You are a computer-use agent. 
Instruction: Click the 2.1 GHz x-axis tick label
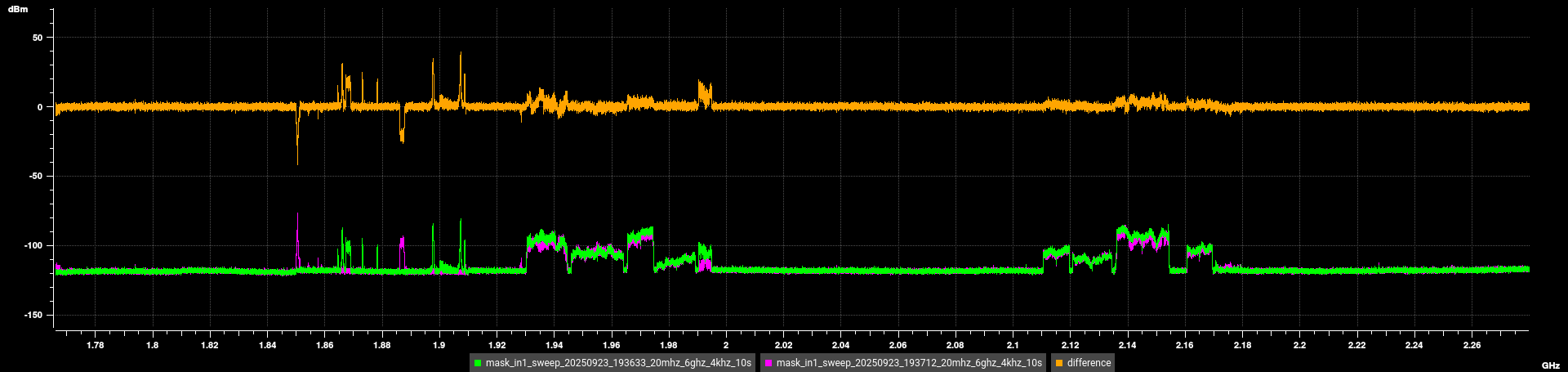[1013, 345]
